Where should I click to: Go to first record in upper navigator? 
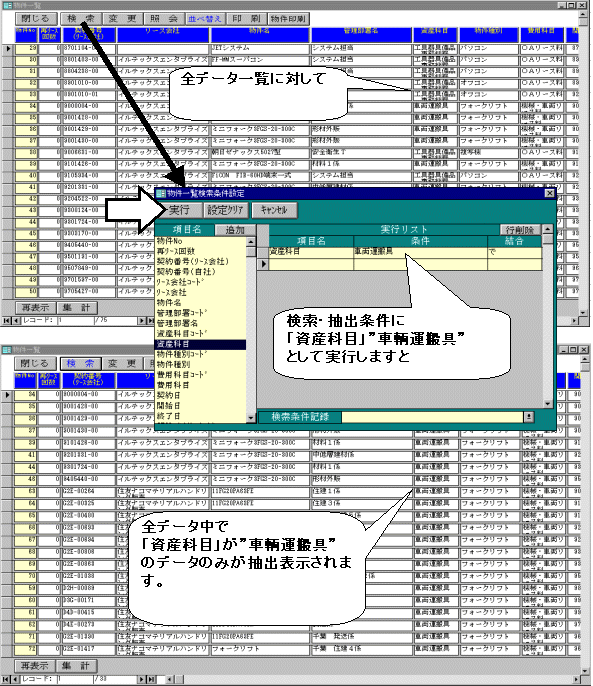tap(7, 321)
